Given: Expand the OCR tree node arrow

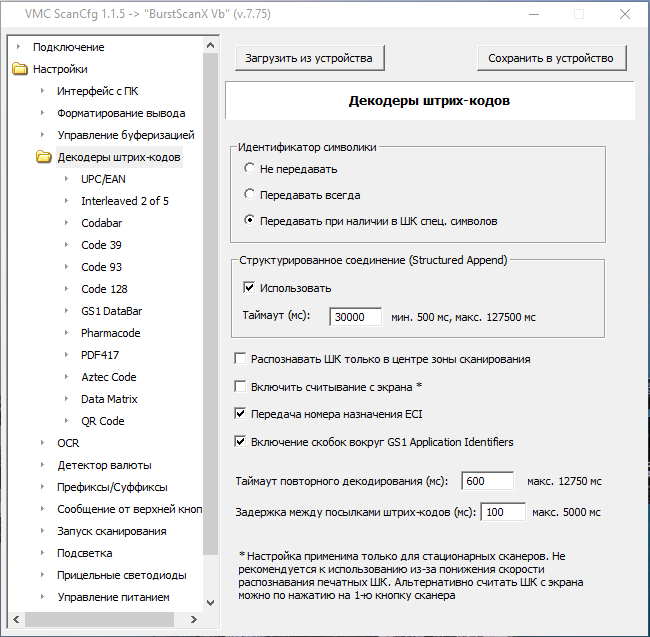Looking at the screenshot, I should (x=43, y=443).
